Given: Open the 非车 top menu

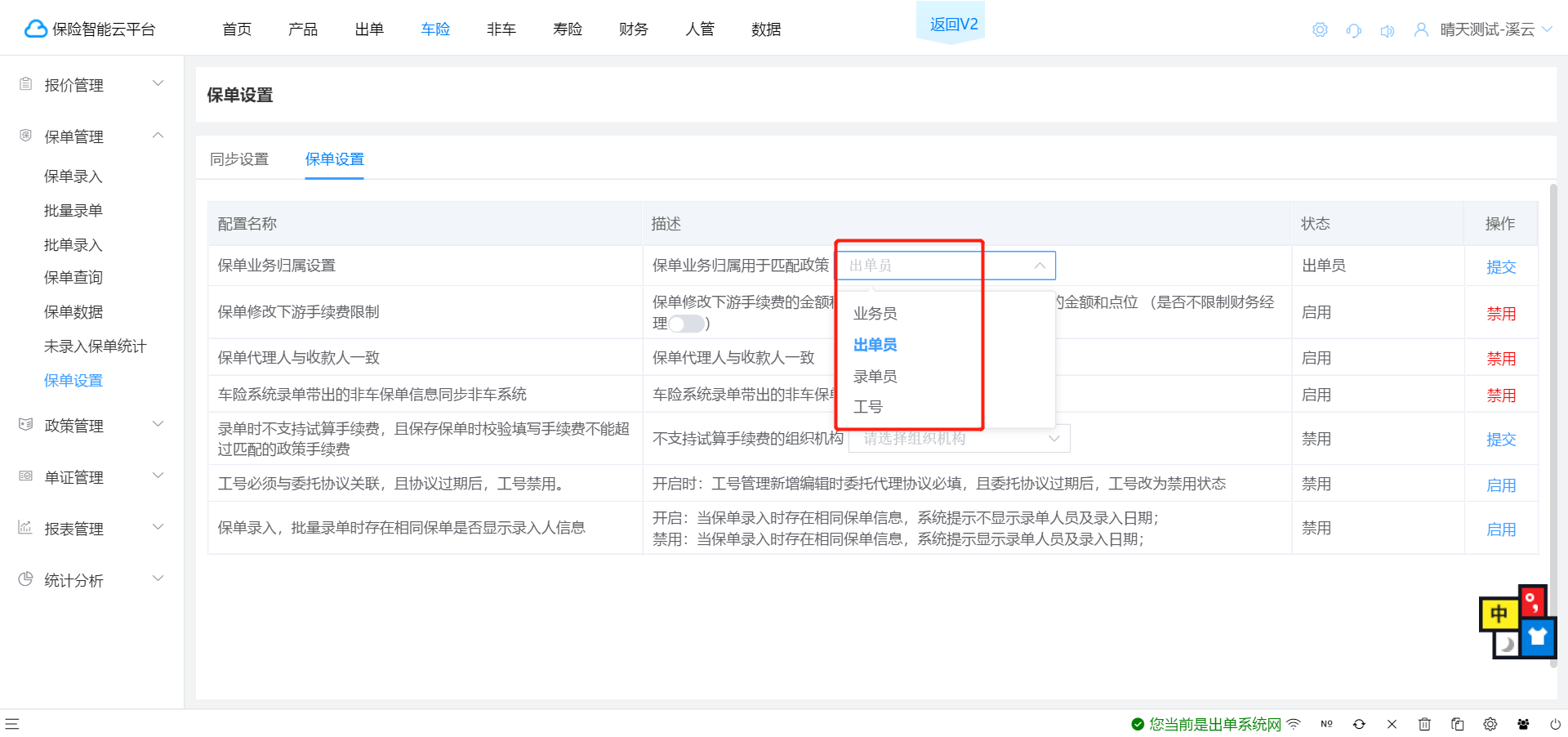Looking at the screenshot, I should (501, 29).
